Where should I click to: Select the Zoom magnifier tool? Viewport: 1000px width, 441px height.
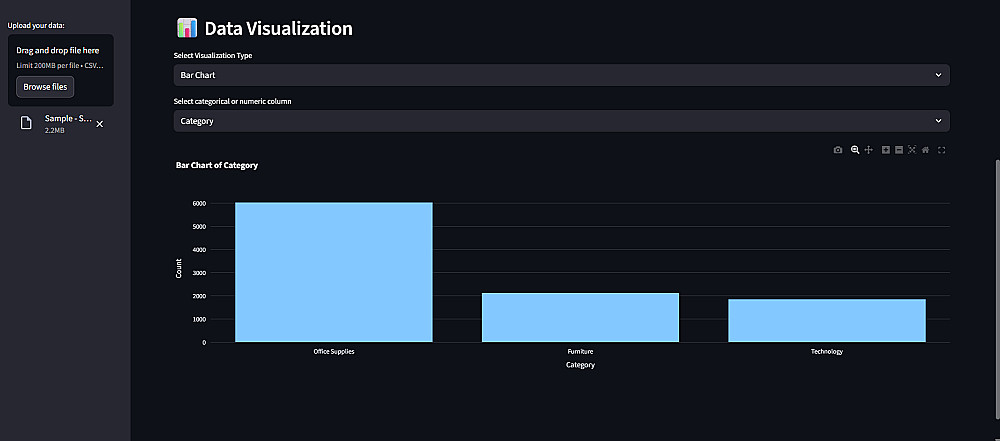855,150
